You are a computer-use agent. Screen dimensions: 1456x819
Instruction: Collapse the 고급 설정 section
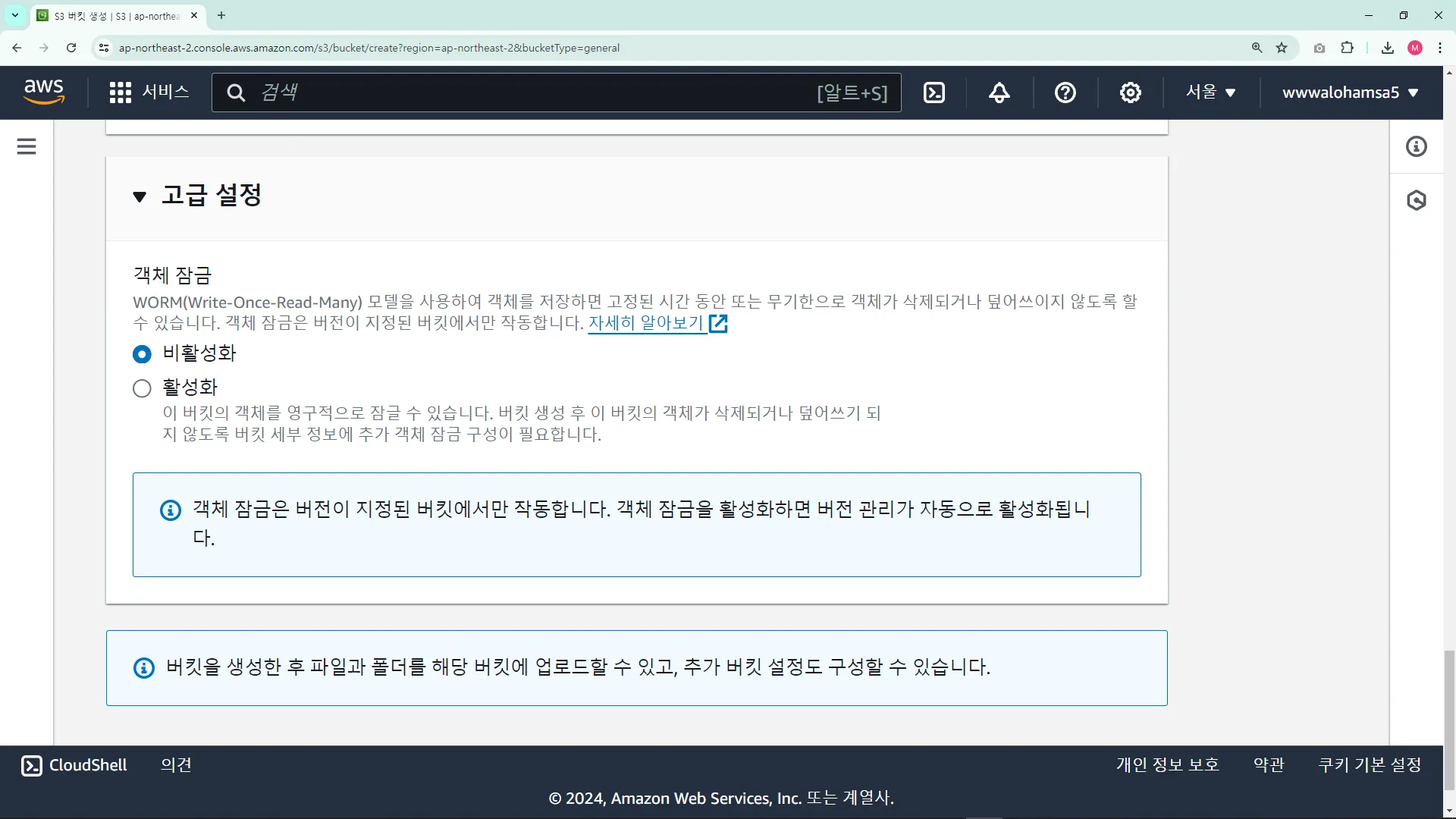click(x=140, y=196)
